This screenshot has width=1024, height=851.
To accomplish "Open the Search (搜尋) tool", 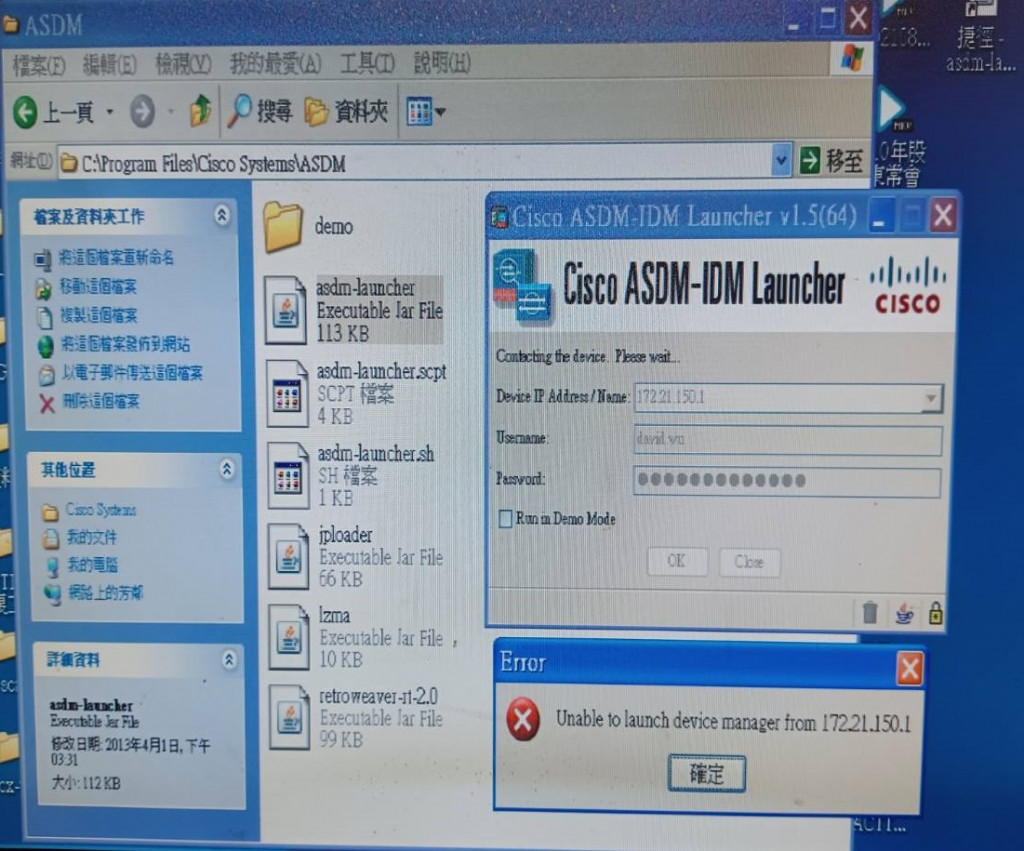I will pos(260,110).
